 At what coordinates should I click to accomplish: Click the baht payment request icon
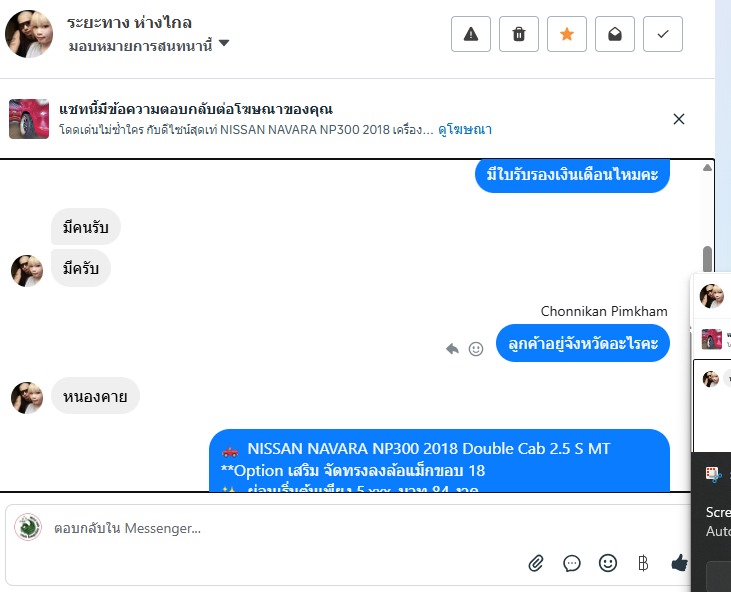click(643, 563)
